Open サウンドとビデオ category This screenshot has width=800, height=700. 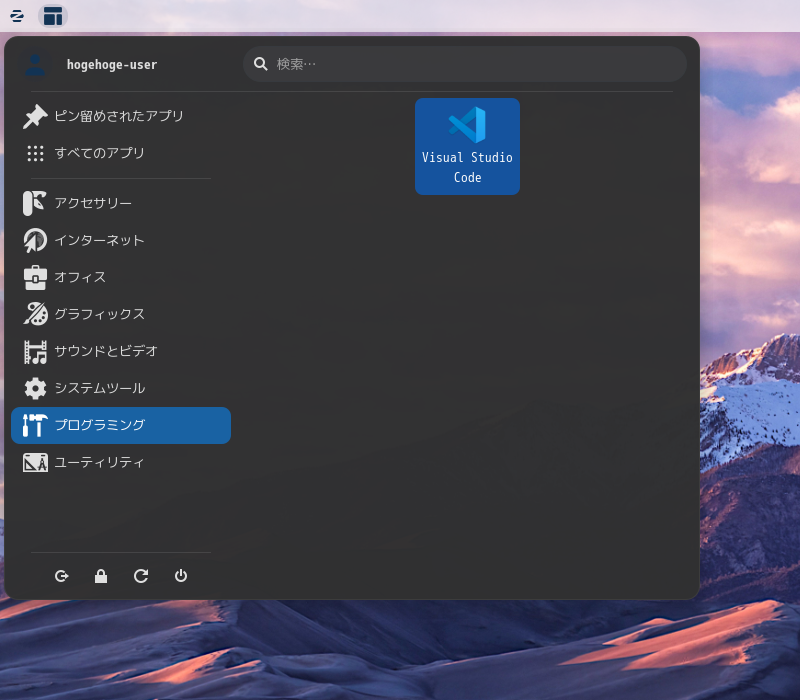tap(121, 351)
